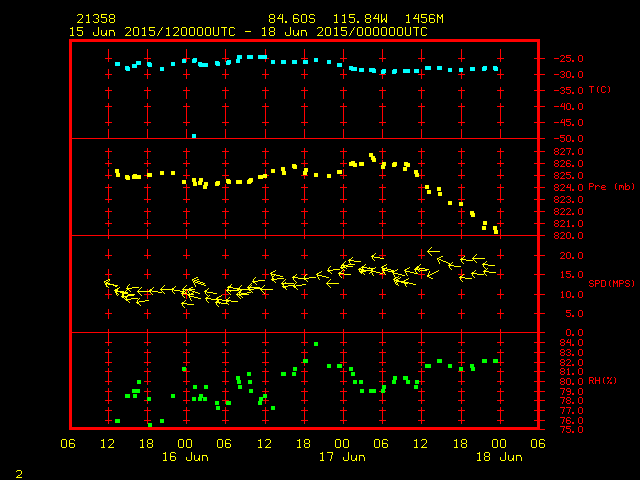Click the station ID 21358
Viewport: 640px width, 480px height.
pyautogui.click(x=96, y=19)
